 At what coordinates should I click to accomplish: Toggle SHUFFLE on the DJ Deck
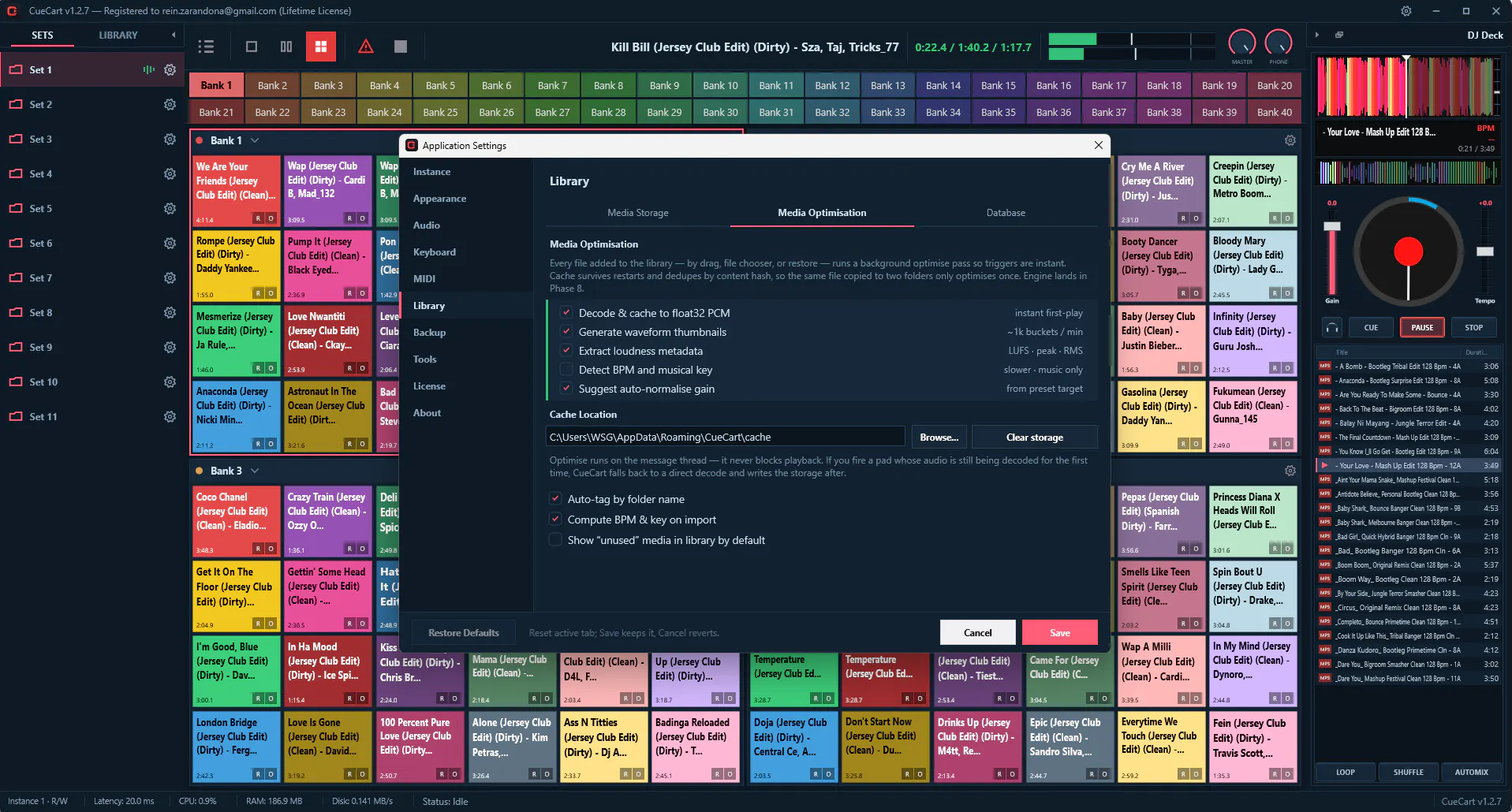click(x=1409, y=772)
